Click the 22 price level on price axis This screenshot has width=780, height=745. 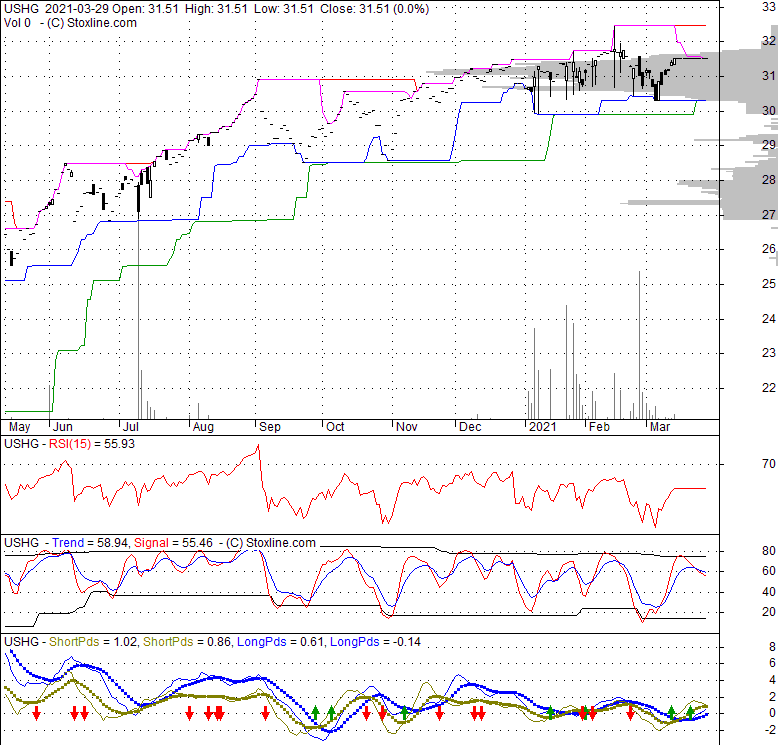(x=769, y=387)
